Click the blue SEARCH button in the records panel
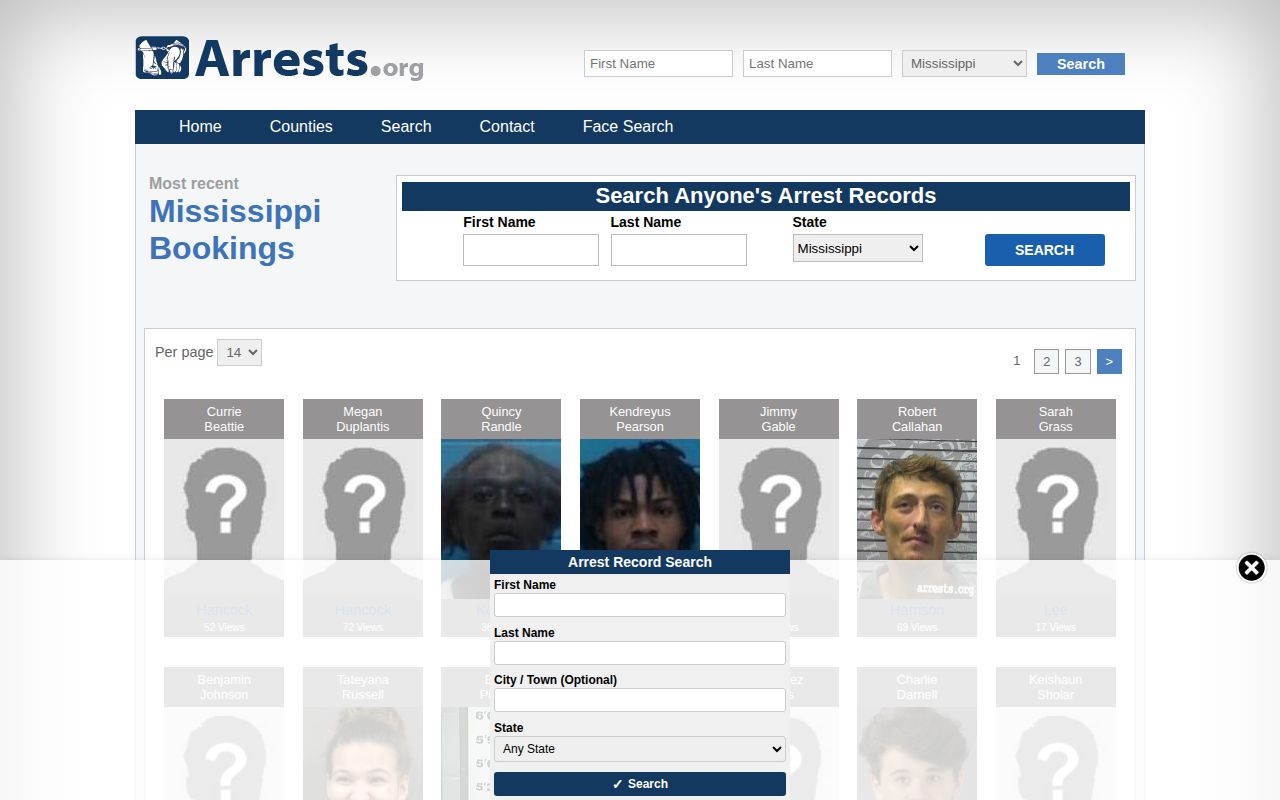Screen dimensions: 1280x800 coord(1045,250)
